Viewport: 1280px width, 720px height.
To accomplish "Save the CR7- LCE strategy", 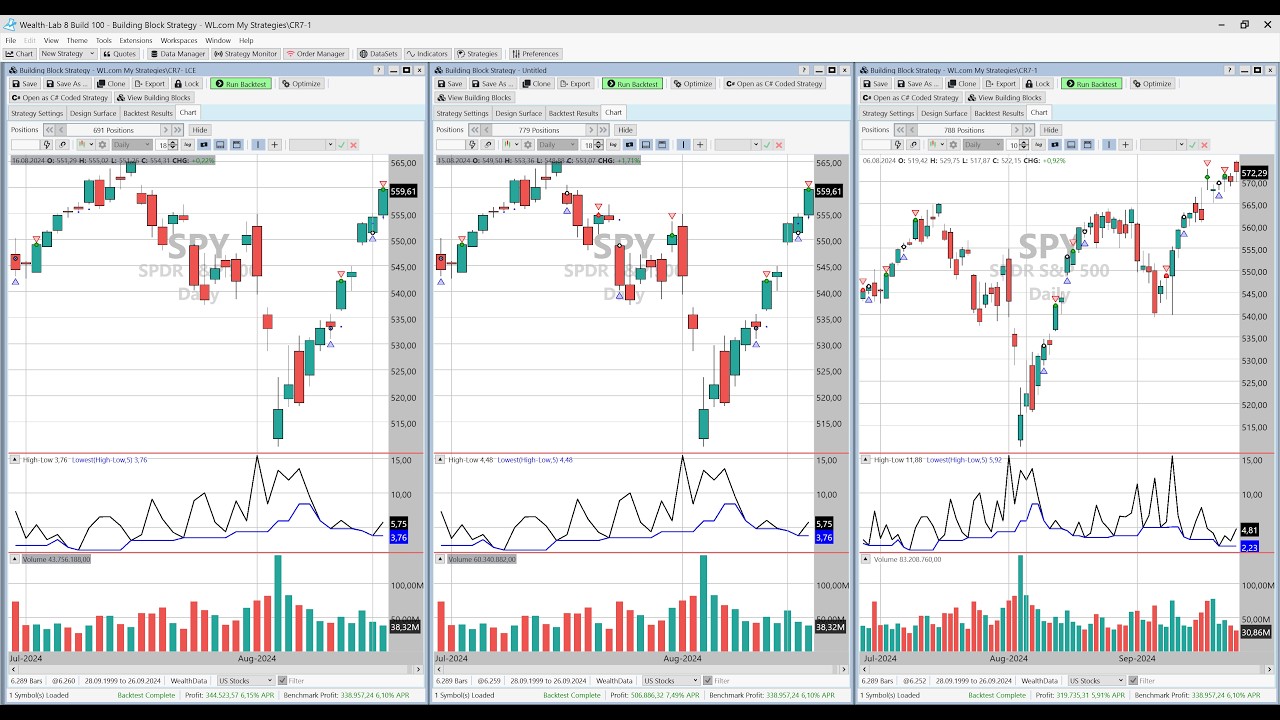I will click(25, 84).
